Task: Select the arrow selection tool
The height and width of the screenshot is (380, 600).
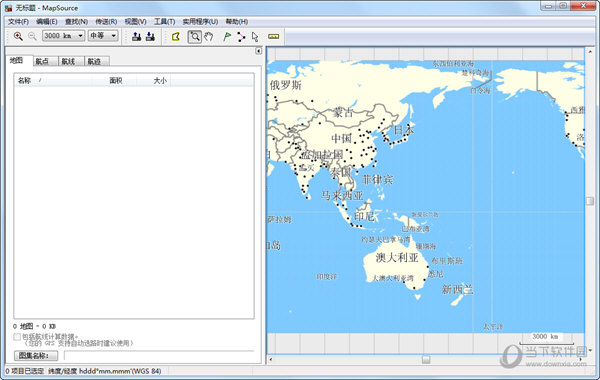Action: pyautogui.click(x=255, y=37)
